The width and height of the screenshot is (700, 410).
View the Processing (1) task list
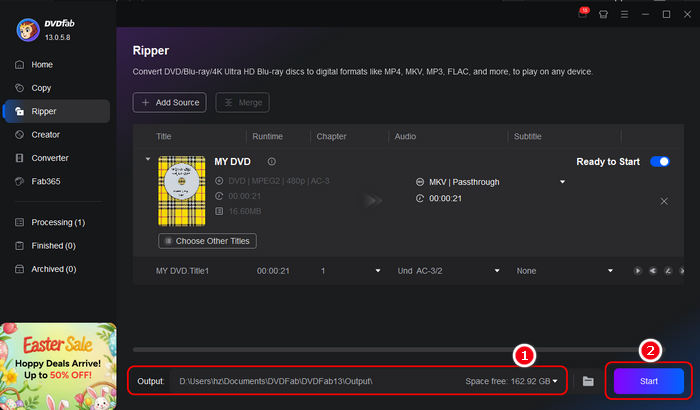click(x=56, y=222)
